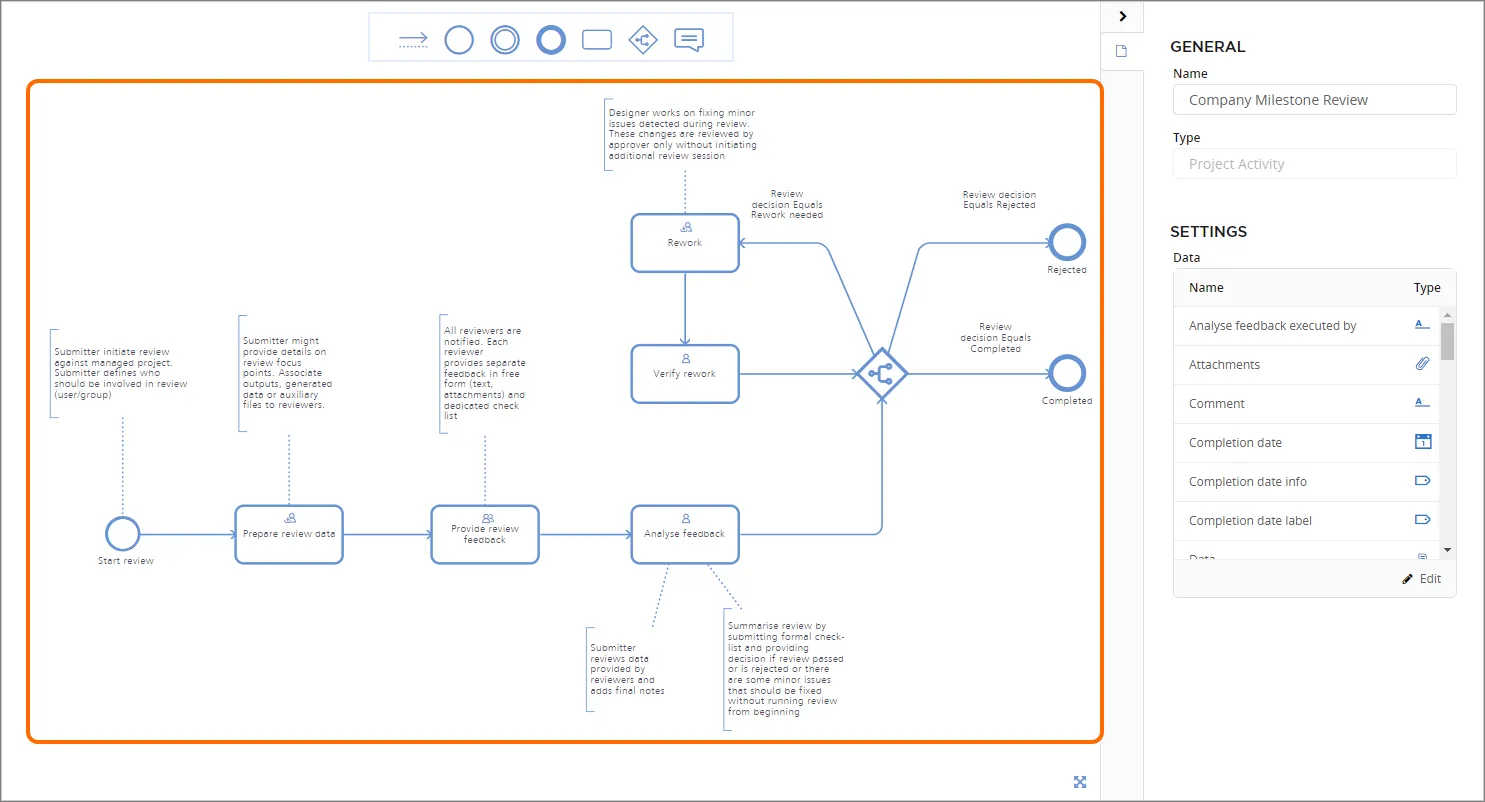Click annotation starting All reviewers are notified
This screenshot has width=1485, height=802.
pos(485,373)
